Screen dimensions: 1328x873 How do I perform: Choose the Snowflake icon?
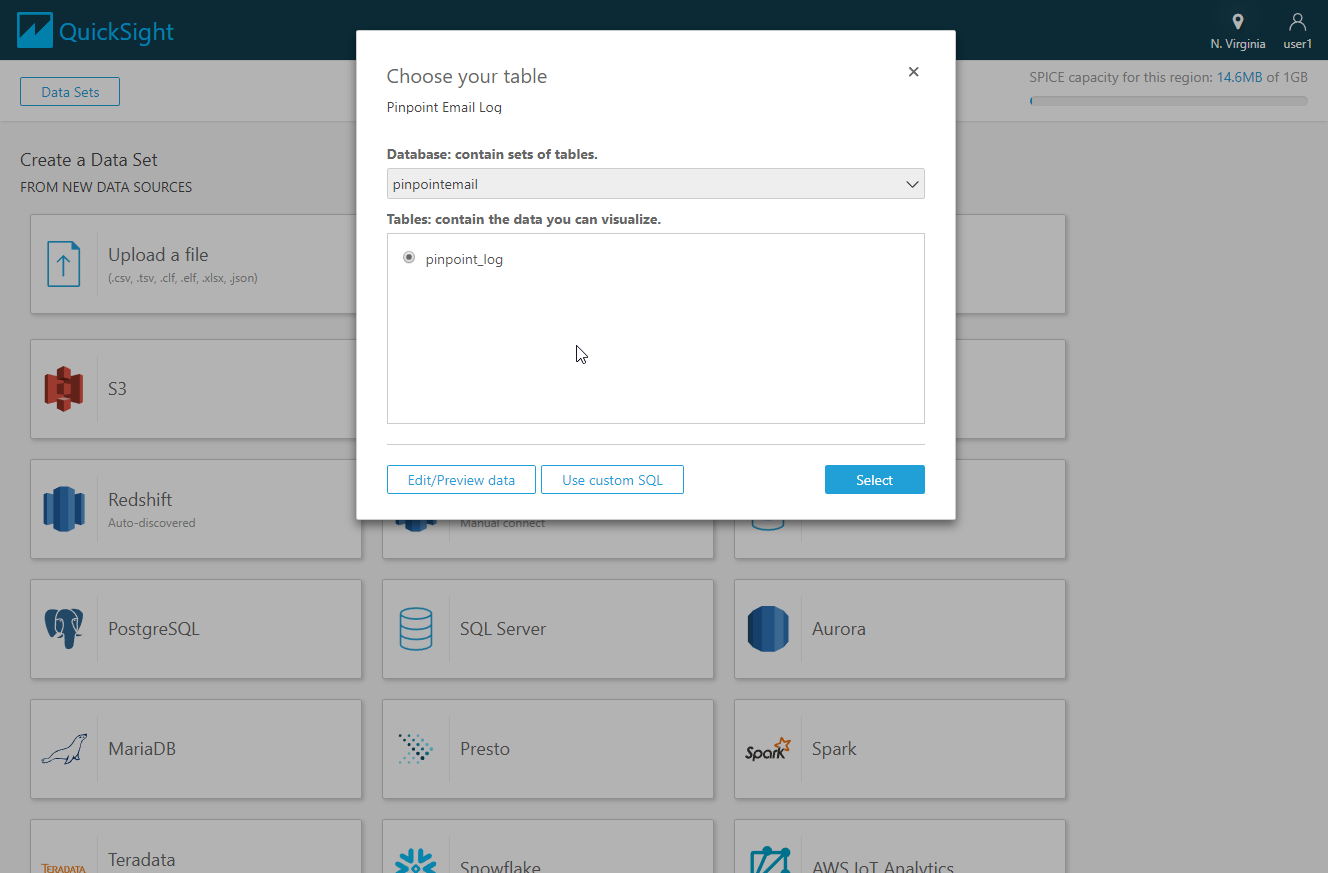pos(416,862)
